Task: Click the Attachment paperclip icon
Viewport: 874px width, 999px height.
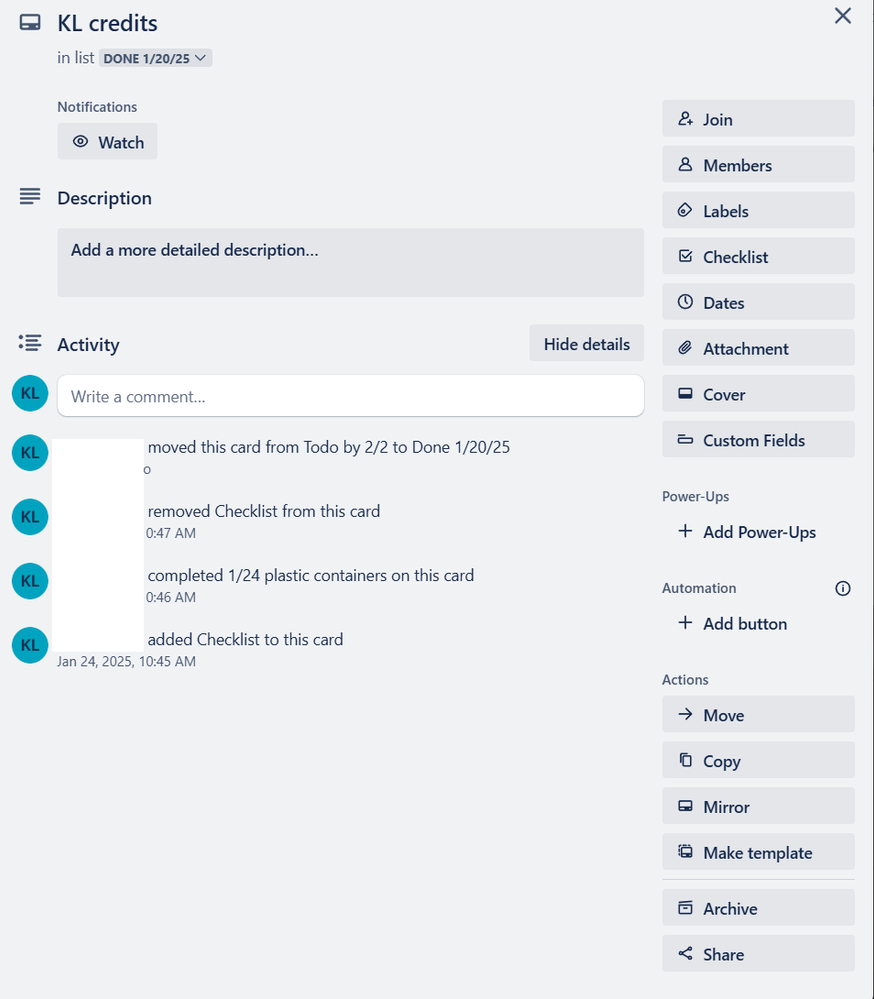Action: (x=686, y=348)
